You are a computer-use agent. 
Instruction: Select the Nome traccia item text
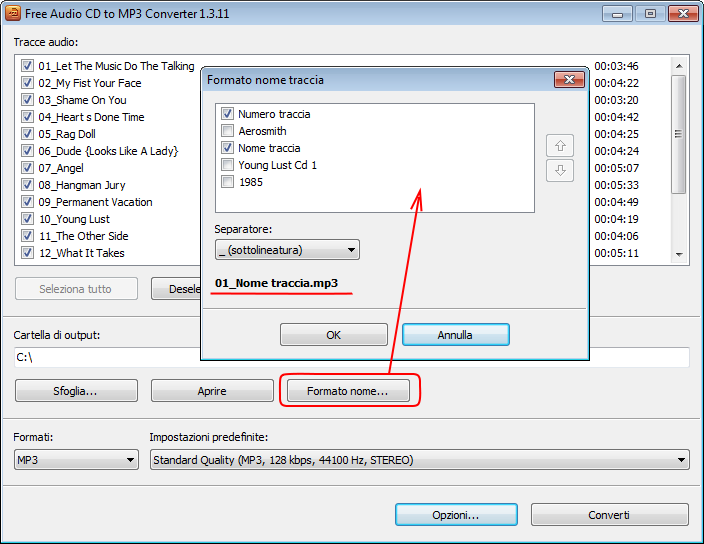[269, 148]
